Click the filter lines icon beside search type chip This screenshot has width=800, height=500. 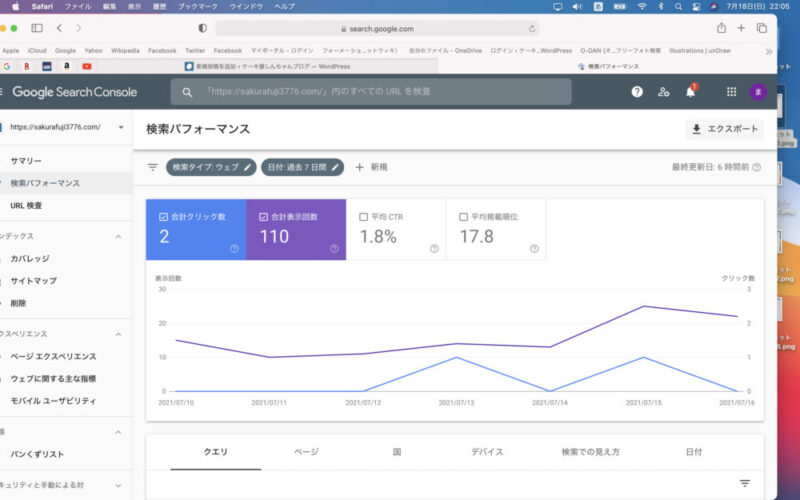pyautogui.click(x=153, y=167)
